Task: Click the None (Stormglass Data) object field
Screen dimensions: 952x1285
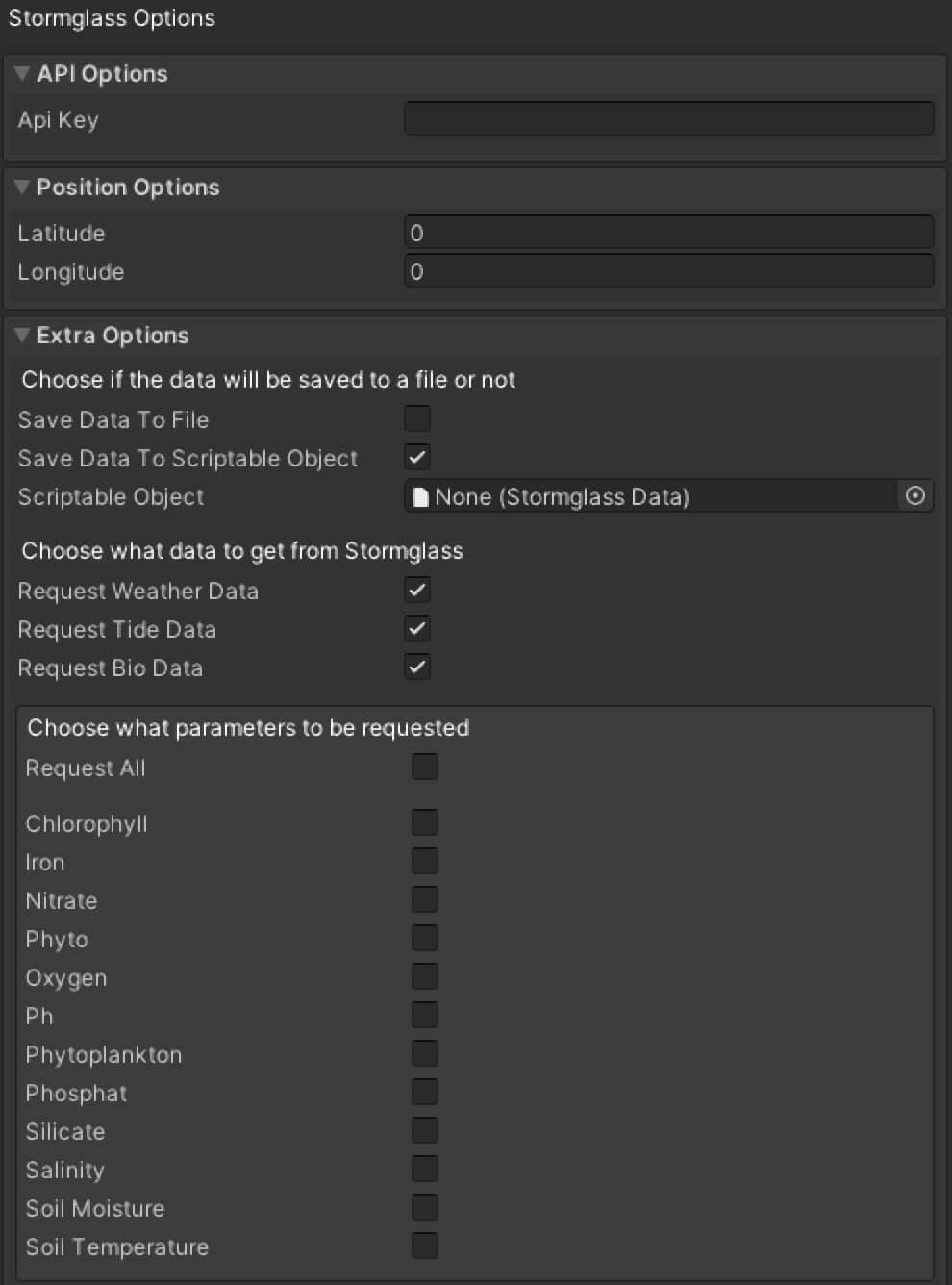Action: 649,496
